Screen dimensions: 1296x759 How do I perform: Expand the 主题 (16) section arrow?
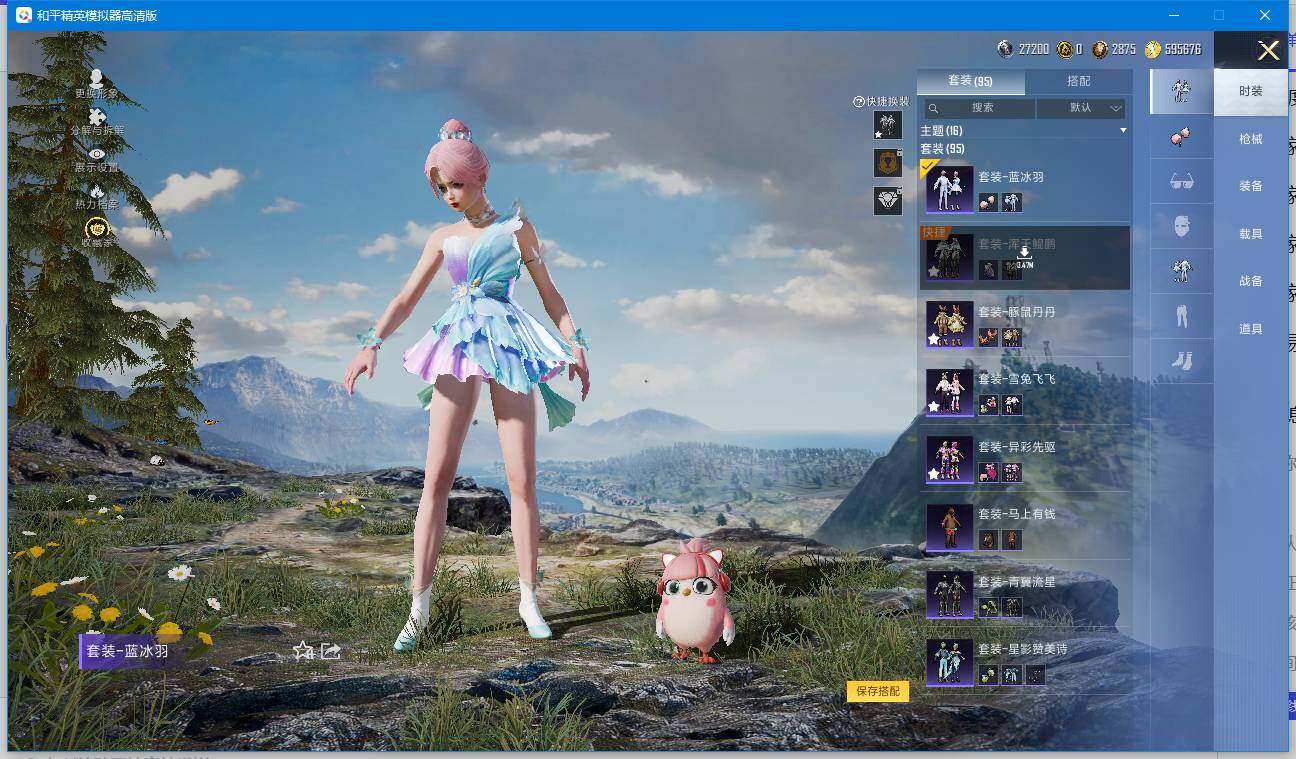[1123, 131]
